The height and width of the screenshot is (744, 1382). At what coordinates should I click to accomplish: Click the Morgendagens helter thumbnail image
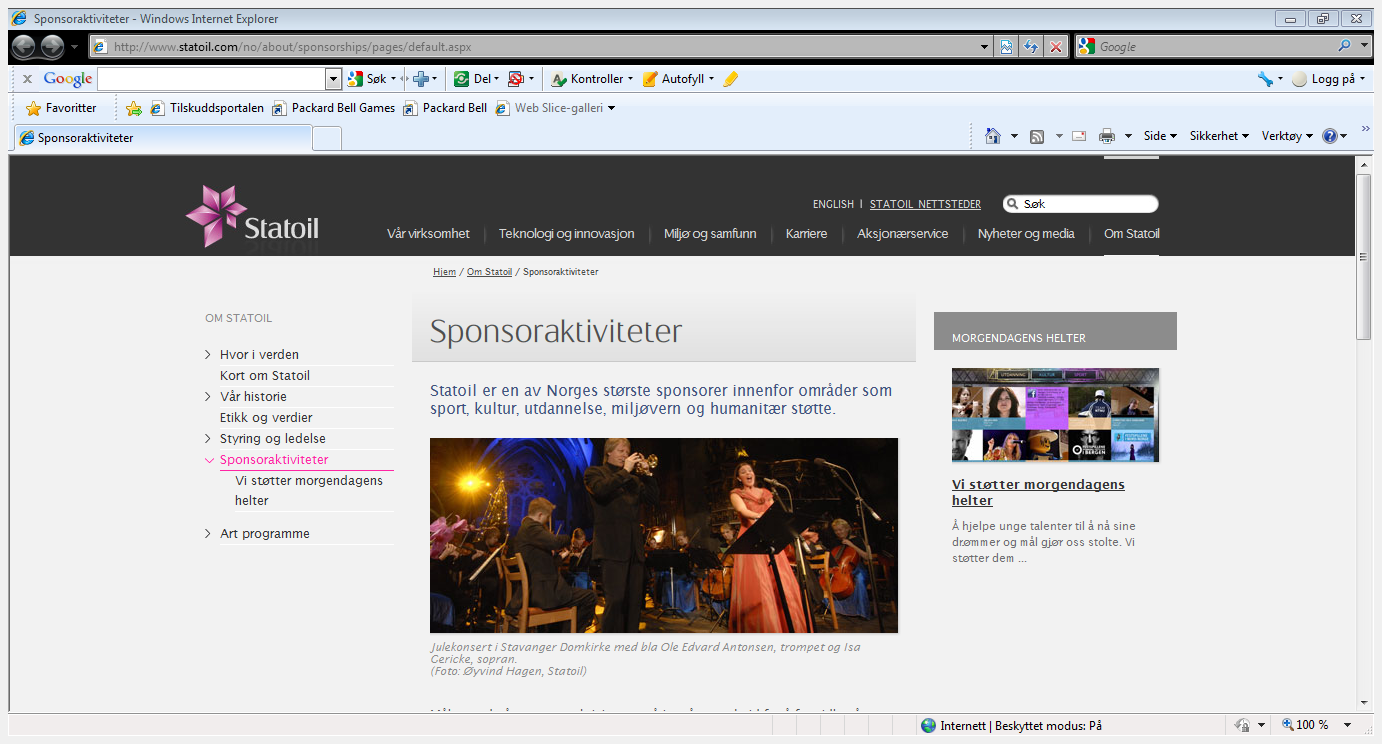click(1055, 415)
